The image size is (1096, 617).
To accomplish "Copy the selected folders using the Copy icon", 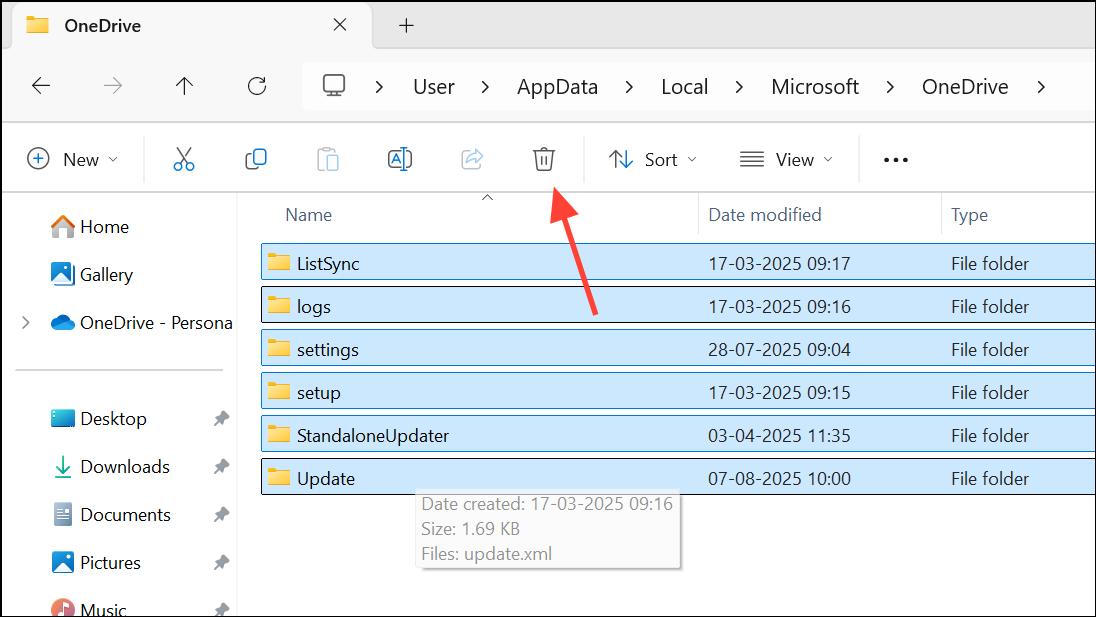I will click(x=256, y=159).
